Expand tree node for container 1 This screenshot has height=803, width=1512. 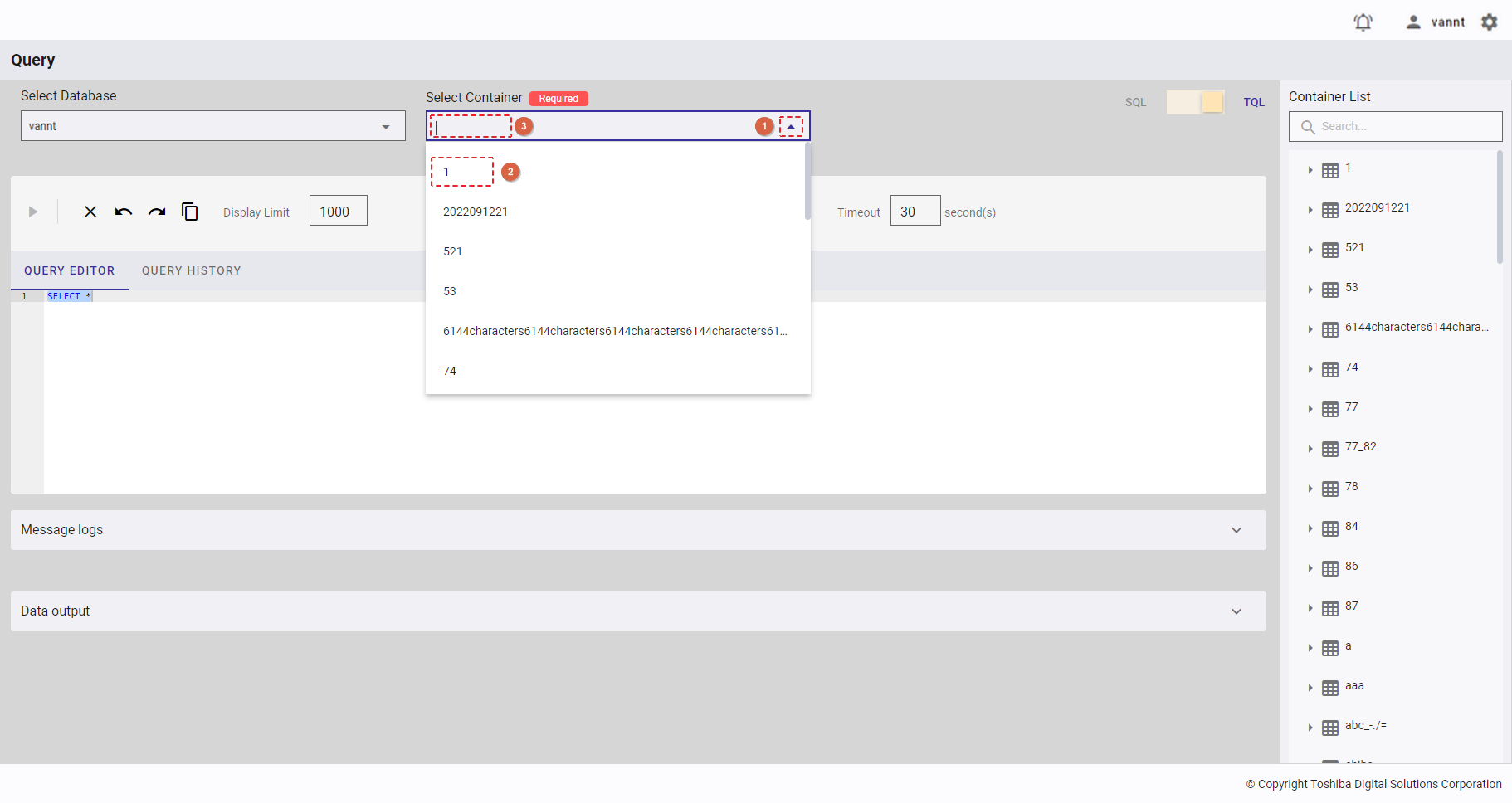(1310, 170)
